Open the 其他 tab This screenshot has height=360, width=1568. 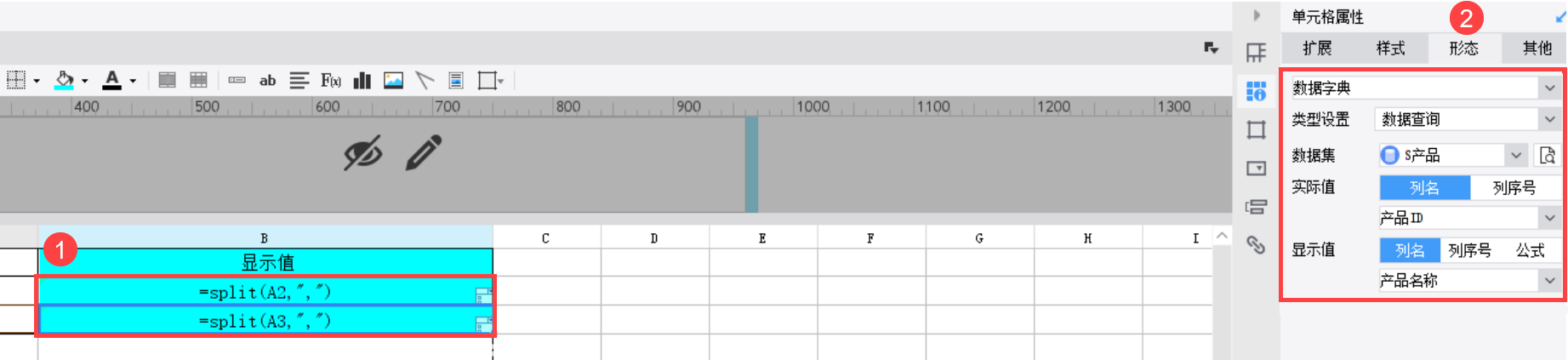(1537, 49)
